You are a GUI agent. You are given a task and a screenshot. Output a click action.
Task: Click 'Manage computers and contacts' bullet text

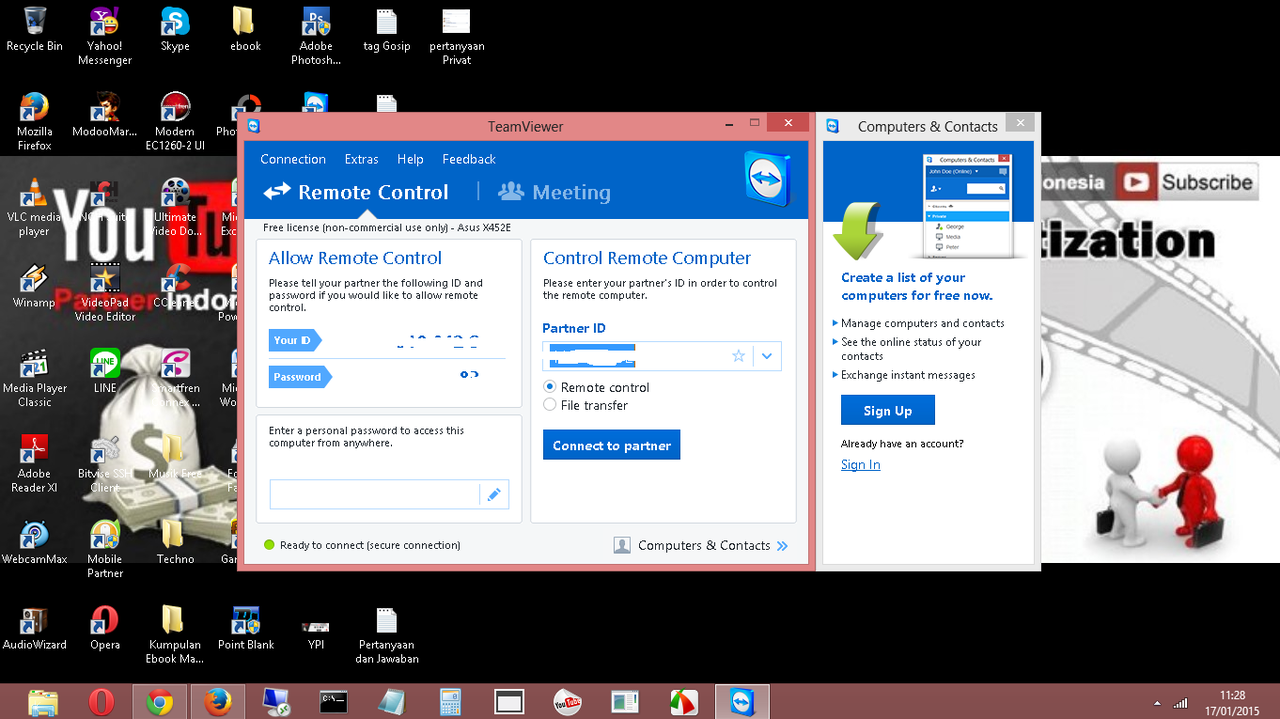pos(922,323)
